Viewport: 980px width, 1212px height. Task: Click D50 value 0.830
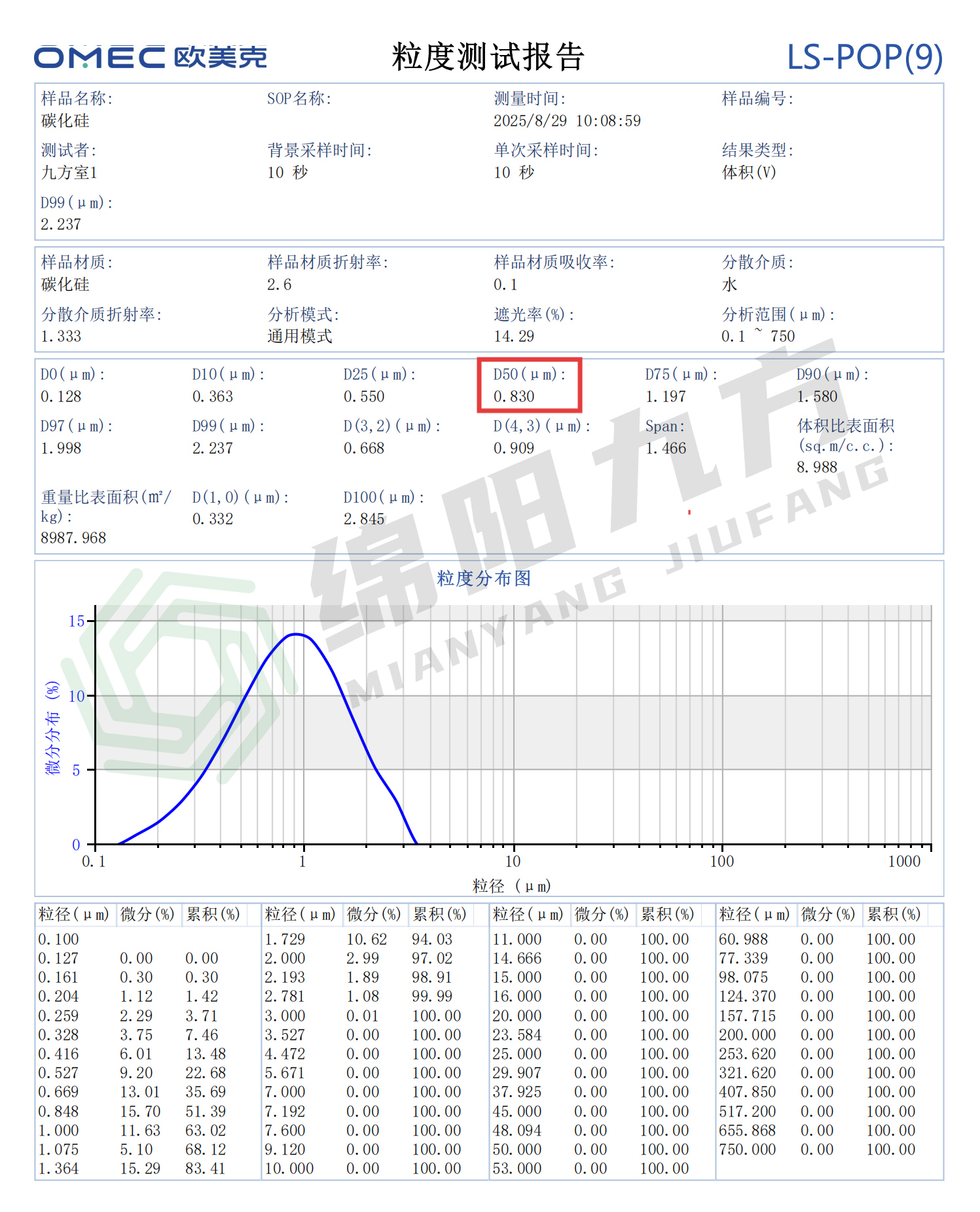pyautogui.click(x=514, y=396)
